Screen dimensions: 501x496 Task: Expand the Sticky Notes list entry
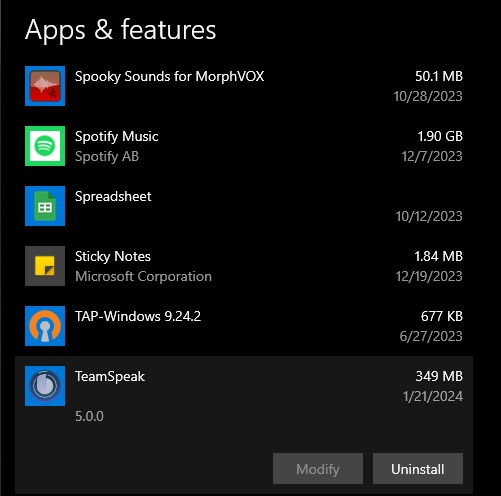244,266
